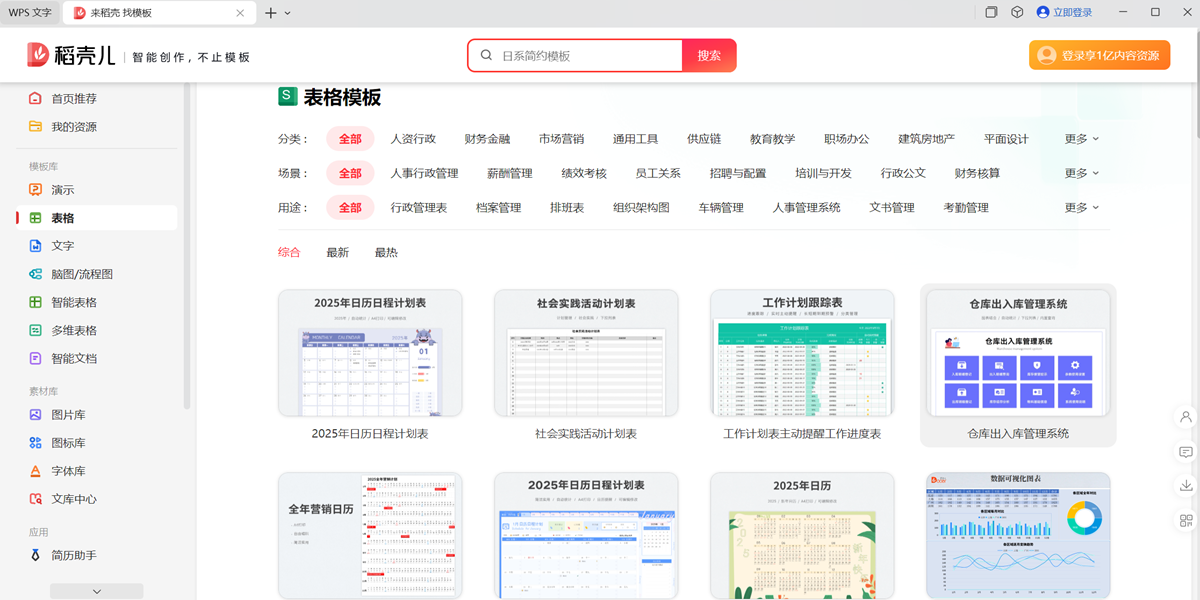This screenshot has height=600, width=1200.
Task: Expand 更多 in the 用途 row
Action: (x=1082, y=208)
